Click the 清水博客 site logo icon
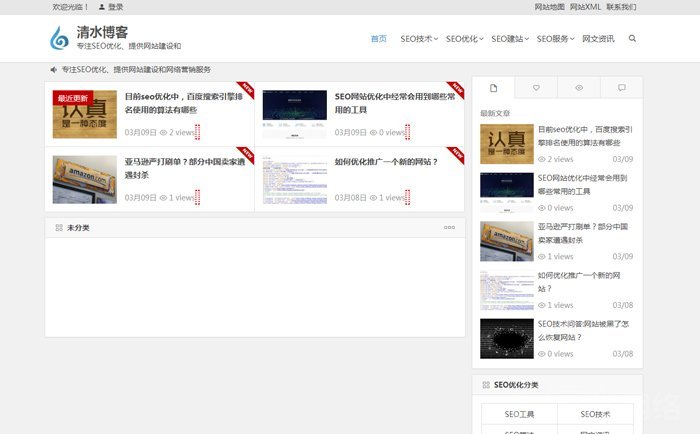 point(61,39)
